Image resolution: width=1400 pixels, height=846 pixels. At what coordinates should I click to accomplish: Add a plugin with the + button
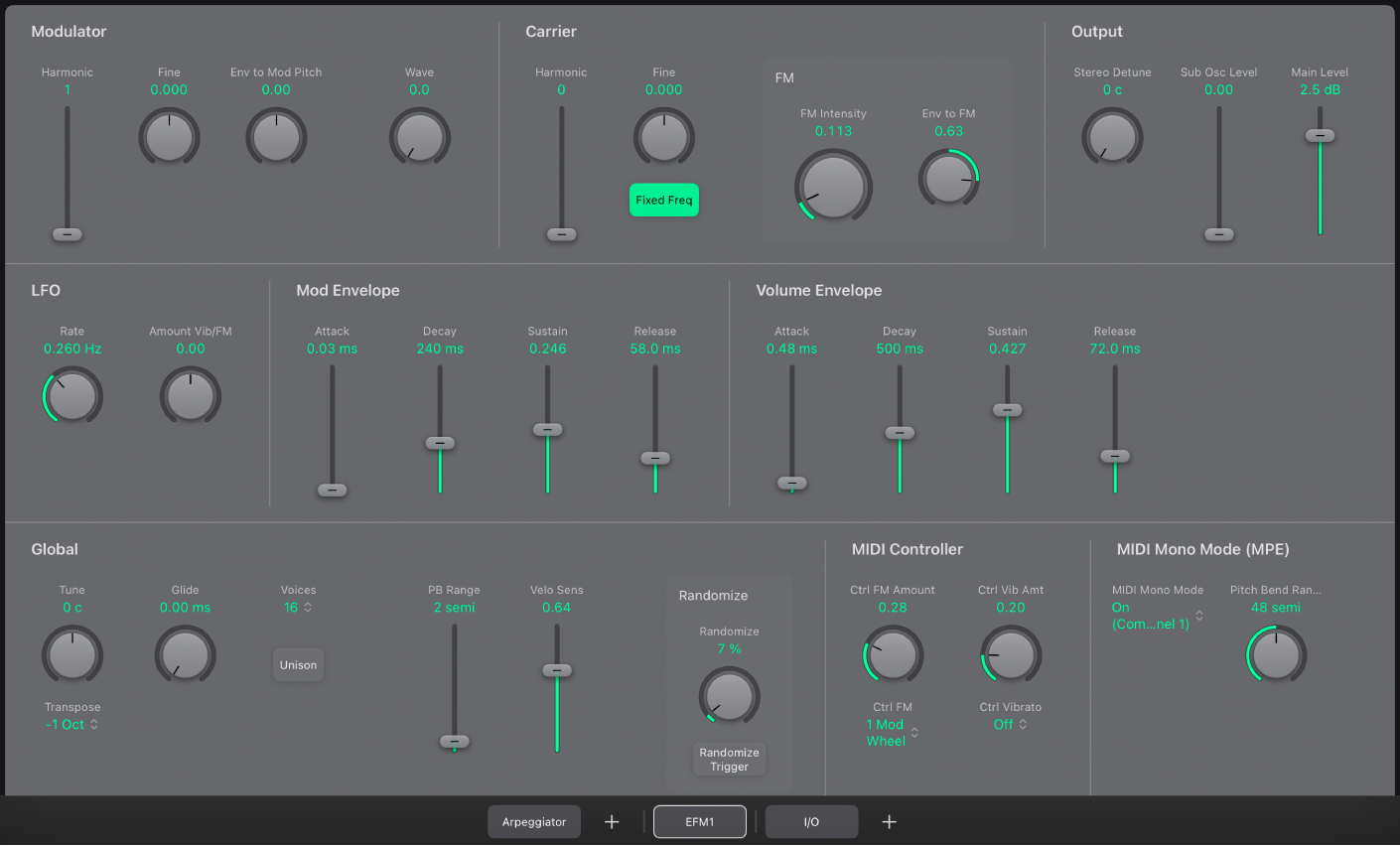pos(612,821)
